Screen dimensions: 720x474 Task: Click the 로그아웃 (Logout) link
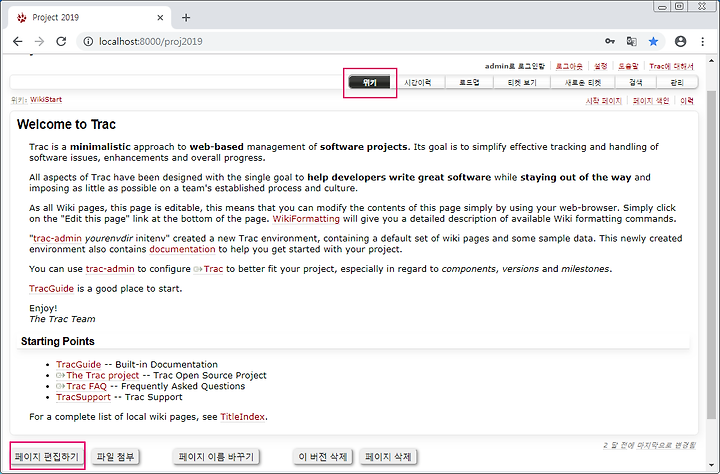[x=569, y=66]
